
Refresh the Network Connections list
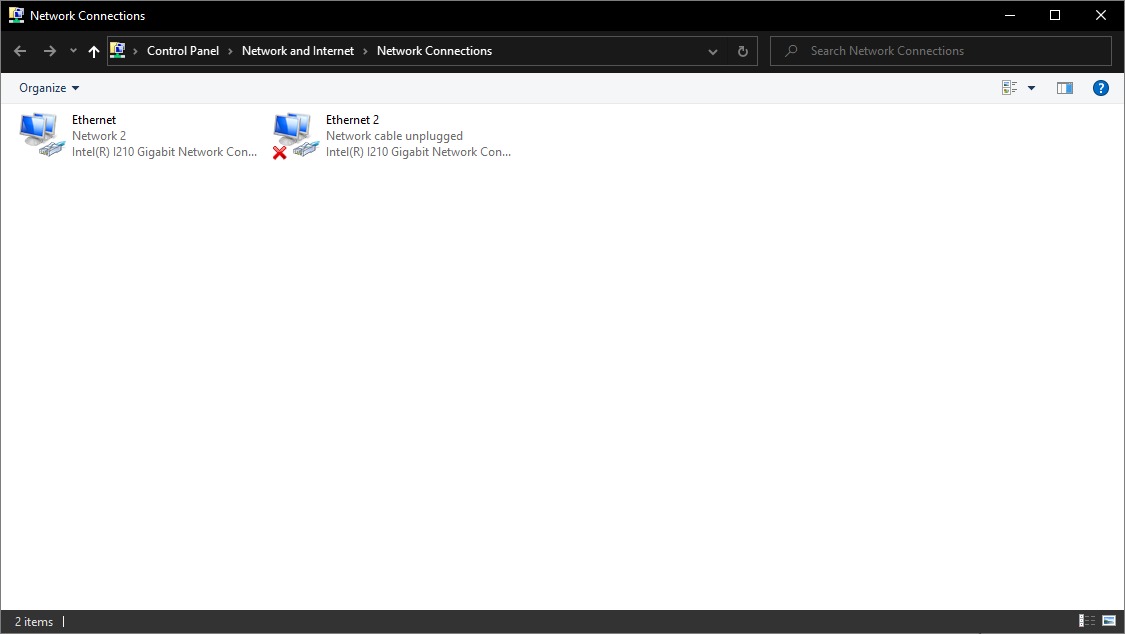click(742, 51)
